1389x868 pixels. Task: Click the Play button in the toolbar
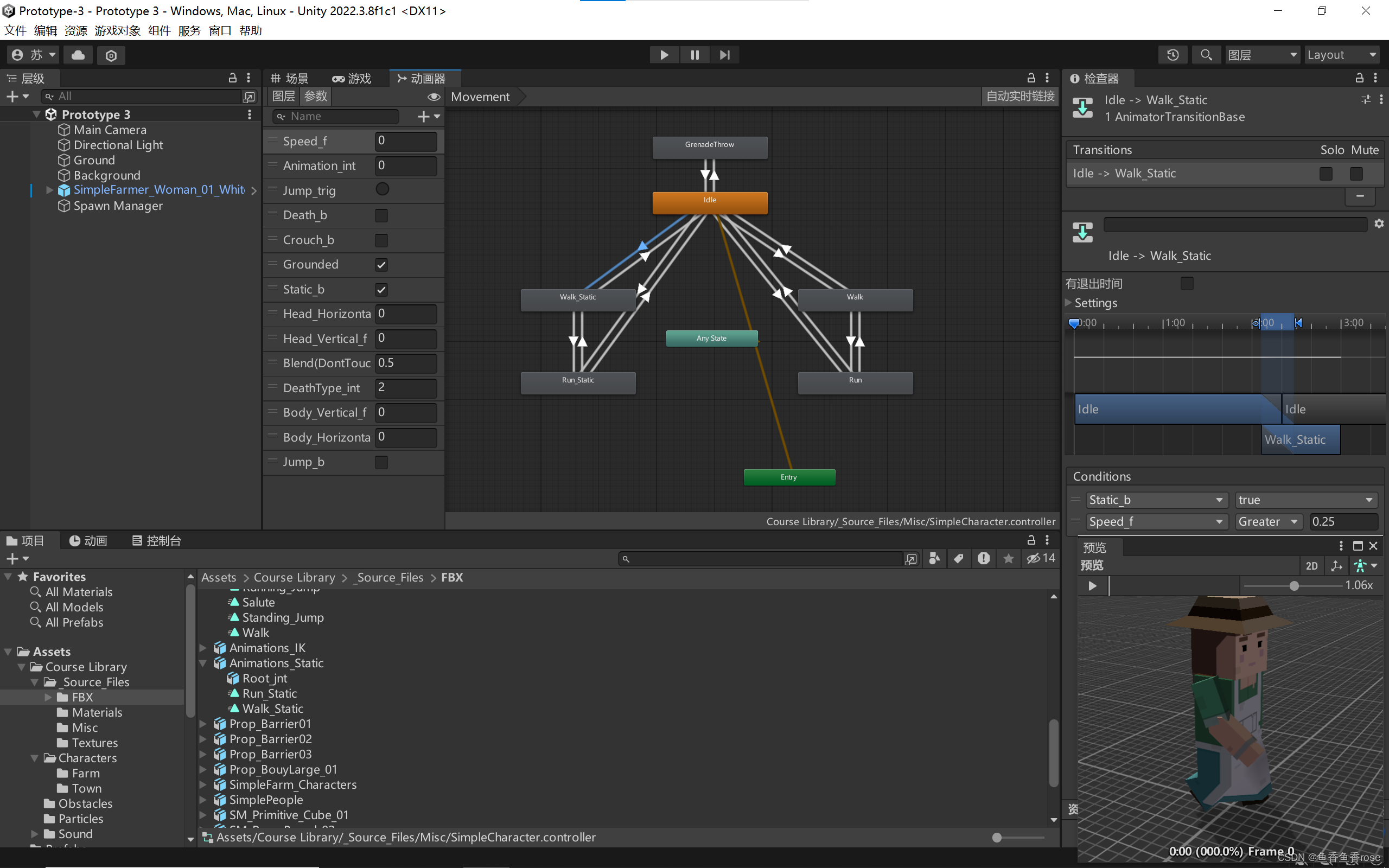664,55
